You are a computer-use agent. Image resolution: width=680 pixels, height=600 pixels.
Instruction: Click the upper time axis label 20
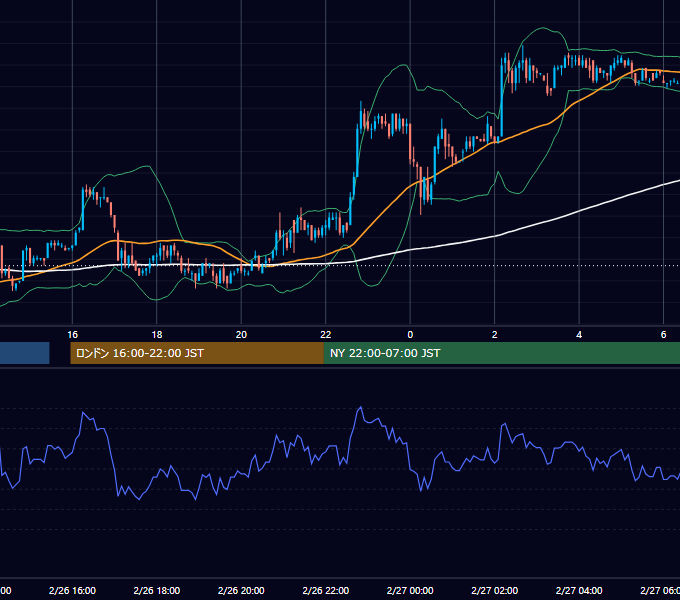[x=241, y=335]
